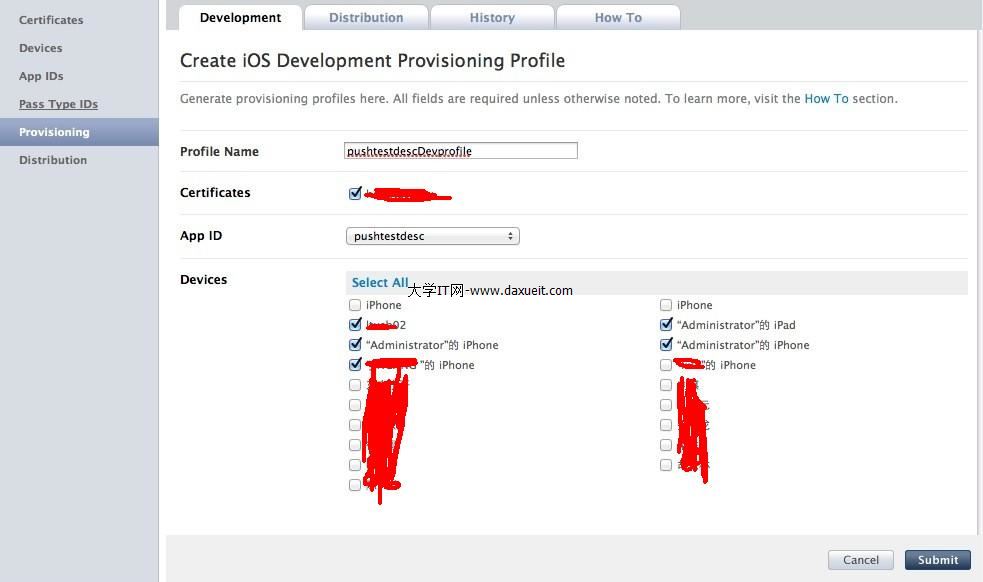Open Pass Type IDs sidebar link

coord(58,104)
